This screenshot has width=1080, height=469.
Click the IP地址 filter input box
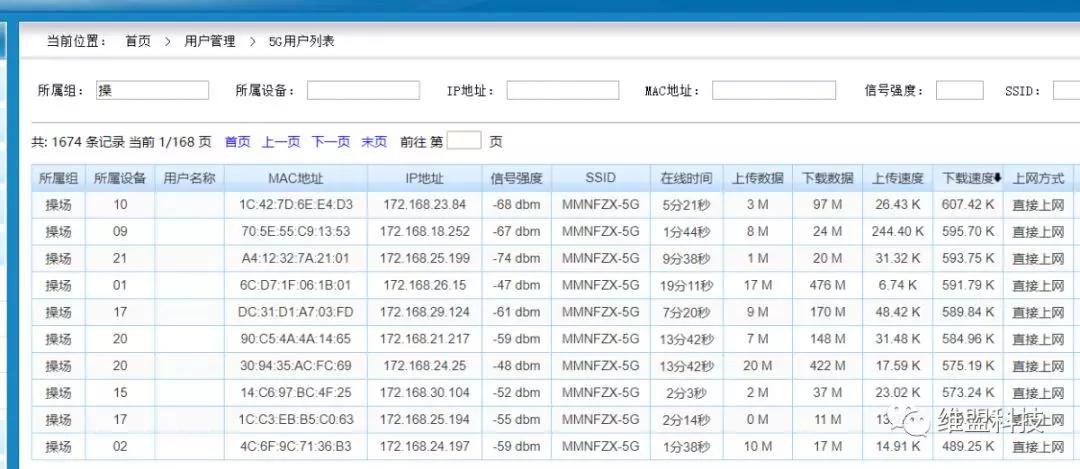click(x=563, y=90)
